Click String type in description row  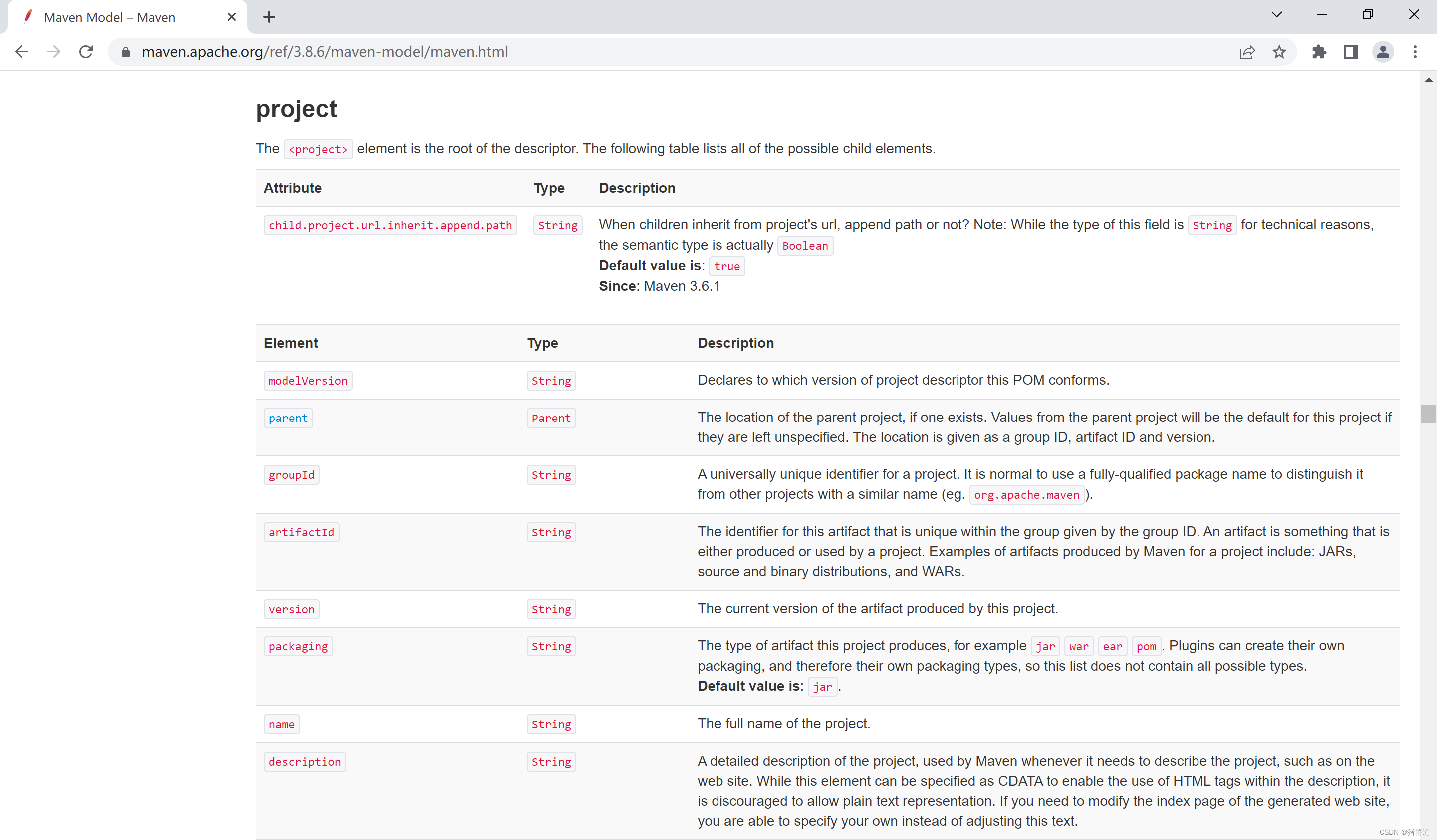(x=551, y=762)
